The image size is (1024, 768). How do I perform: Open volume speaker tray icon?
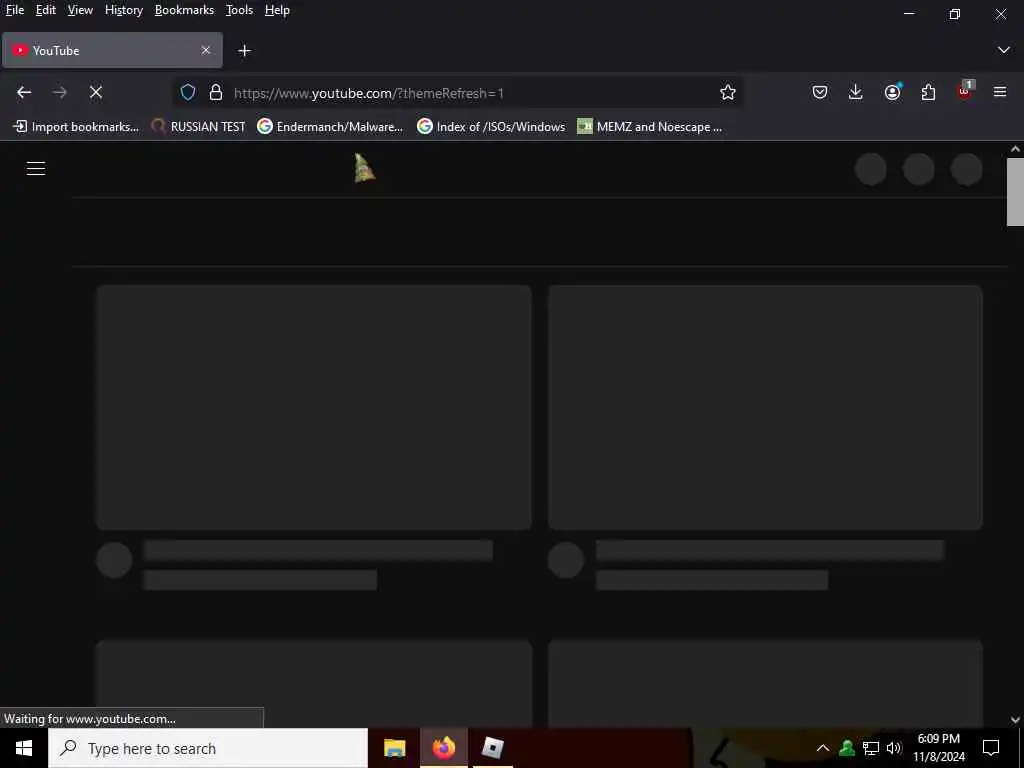click(894, 748)
